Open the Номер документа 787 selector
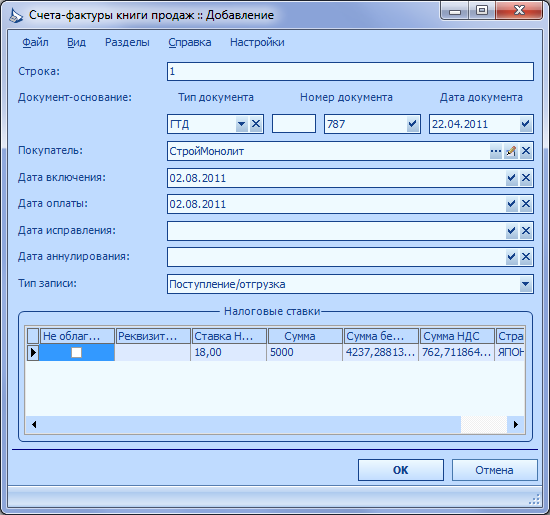 (x=413, y=124)
